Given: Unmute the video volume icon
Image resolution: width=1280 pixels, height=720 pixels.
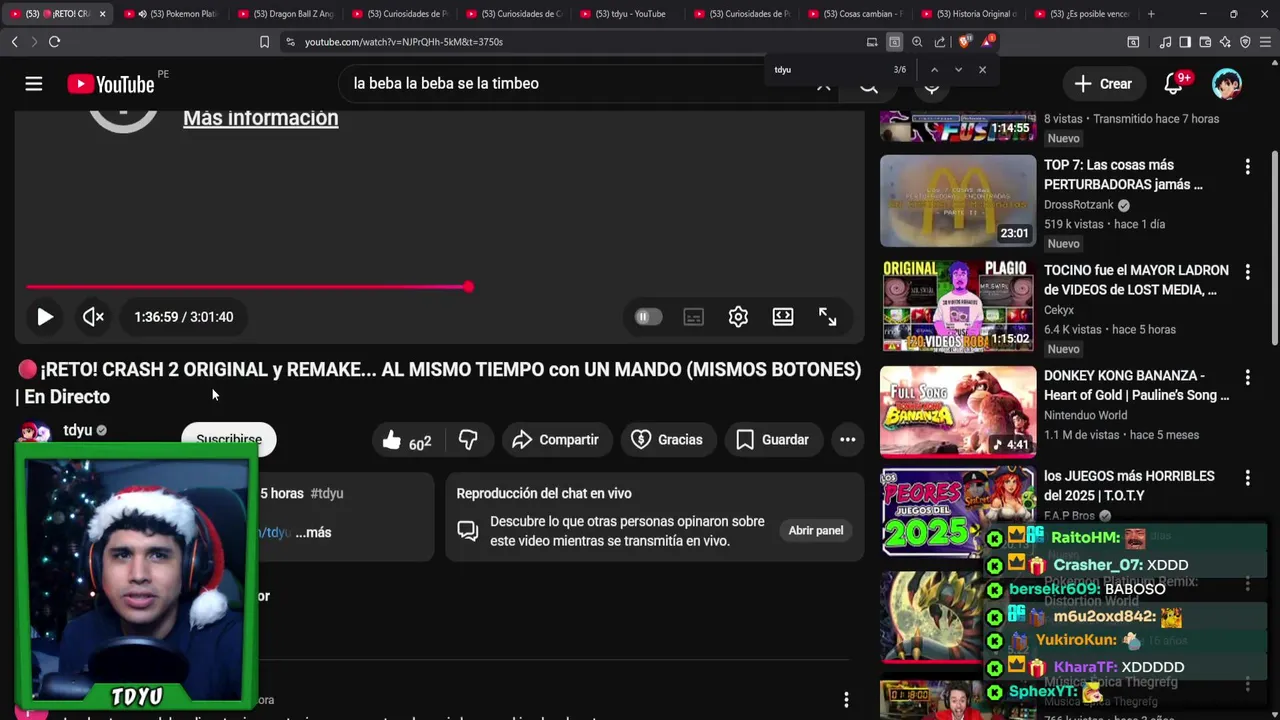Looking at the screenshot, I should [x=93, y=317].
